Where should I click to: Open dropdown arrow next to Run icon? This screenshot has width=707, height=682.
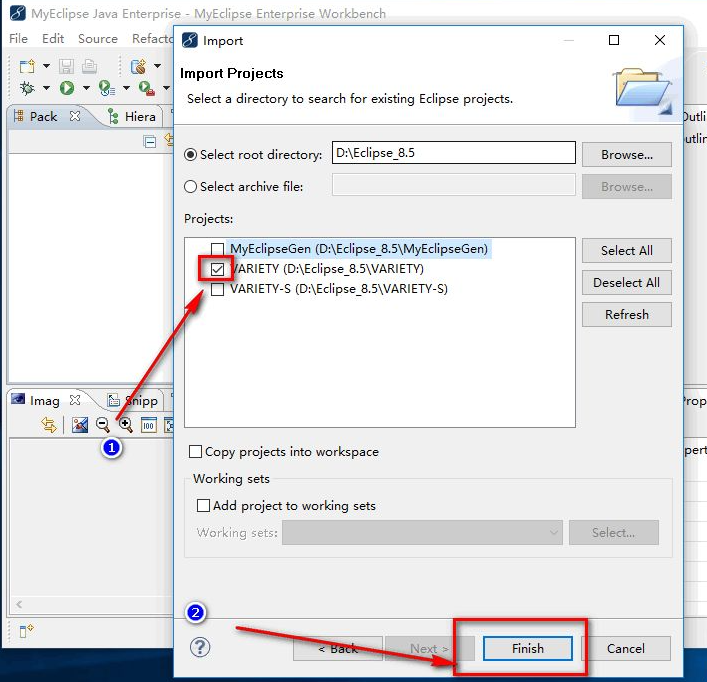click(86, 89)
